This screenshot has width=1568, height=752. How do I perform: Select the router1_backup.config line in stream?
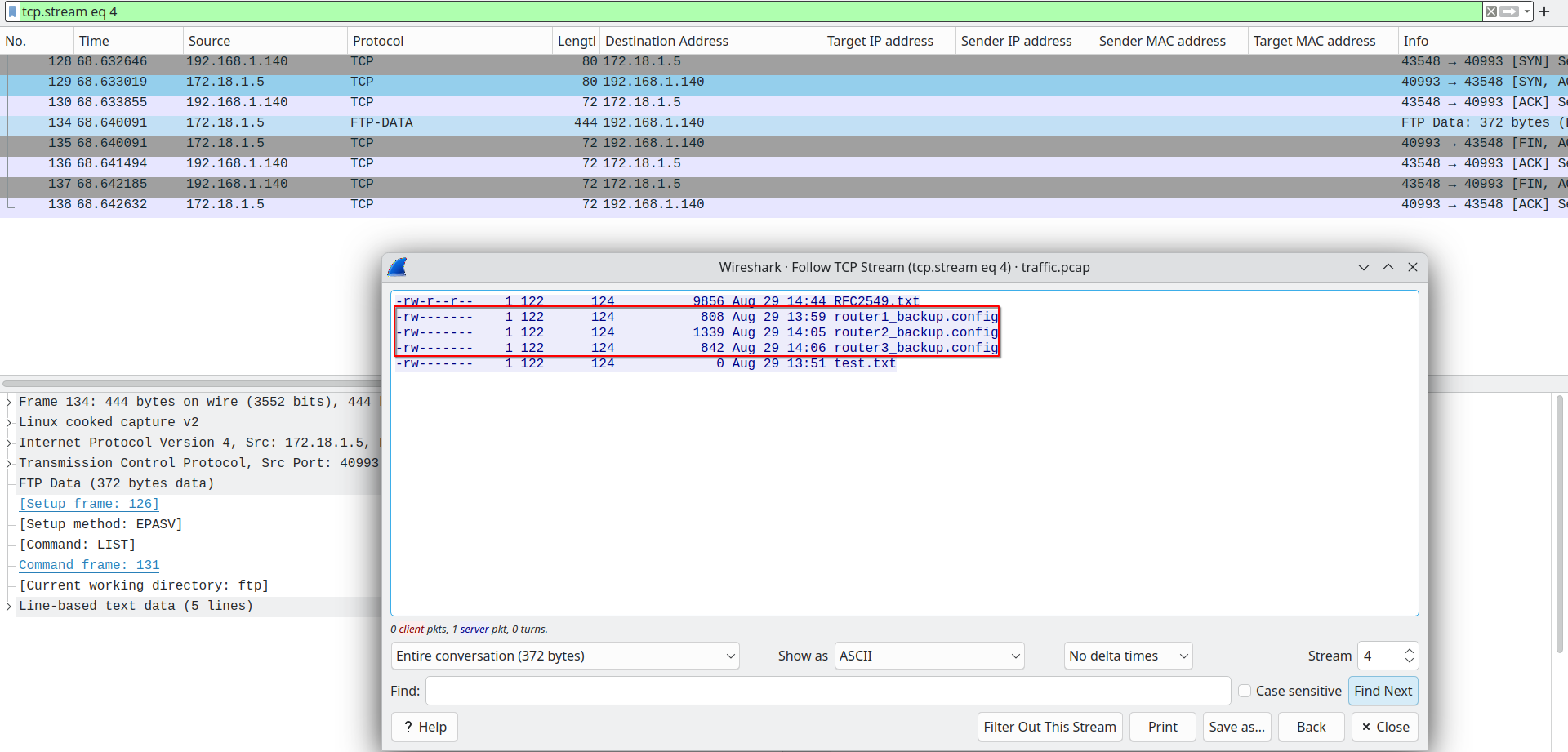pos(697,317)
